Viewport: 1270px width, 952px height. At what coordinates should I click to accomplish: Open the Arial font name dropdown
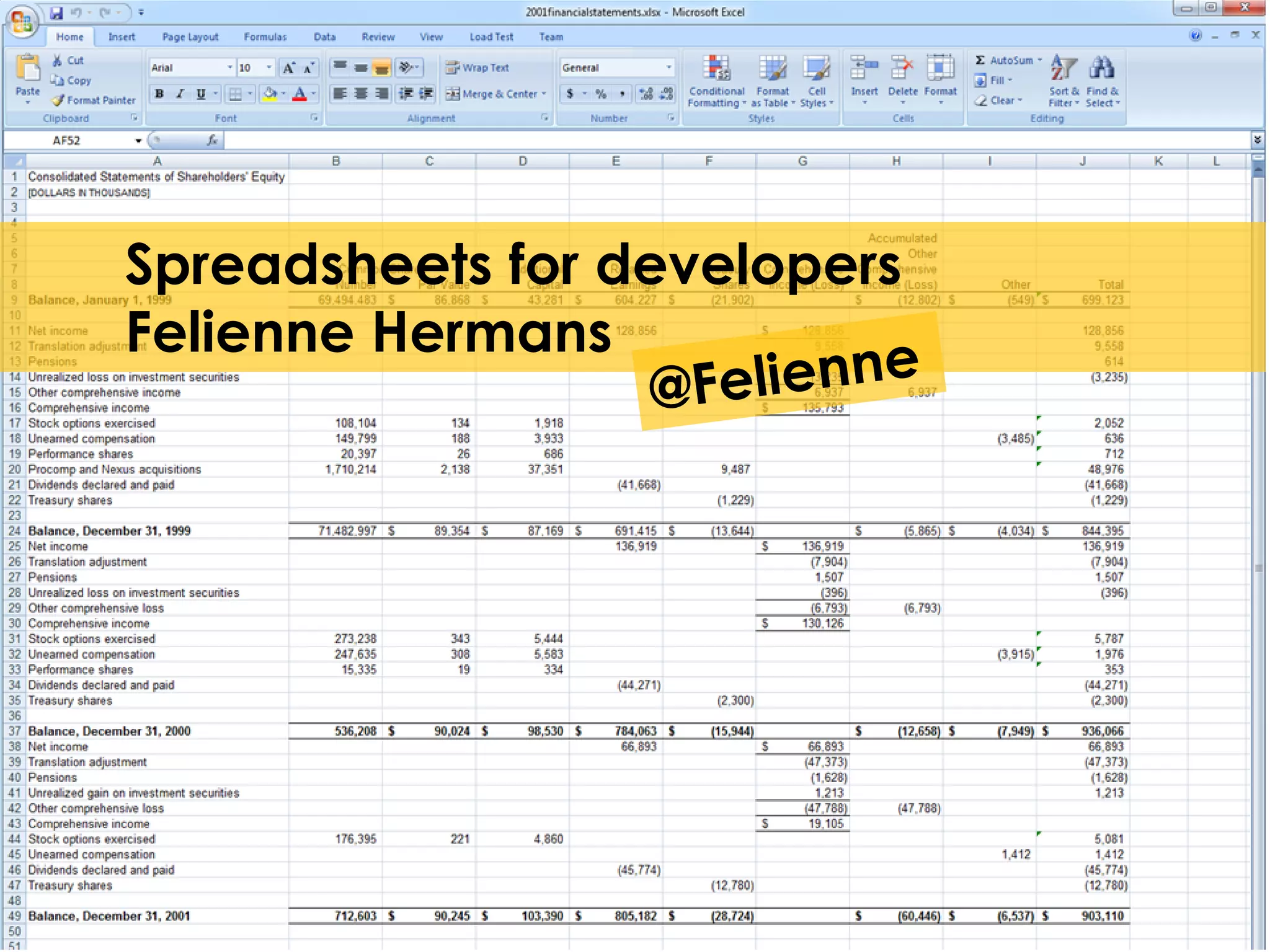click(229, 68)
